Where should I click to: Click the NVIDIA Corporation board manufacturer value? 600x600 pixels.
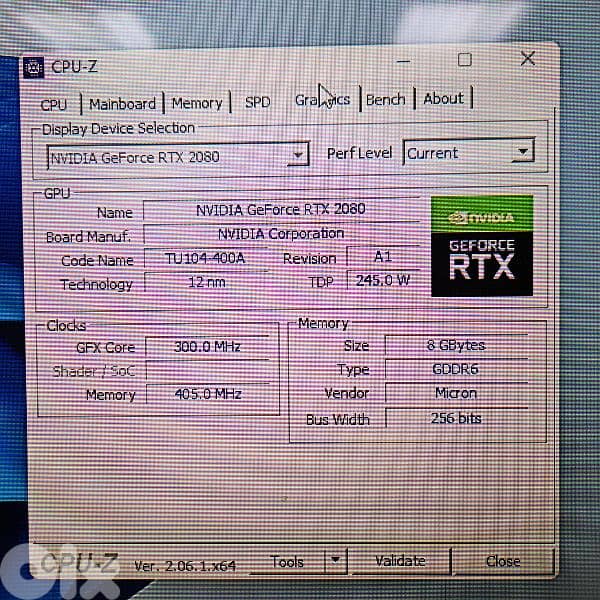pyautogui.click(x=281, y=234)
